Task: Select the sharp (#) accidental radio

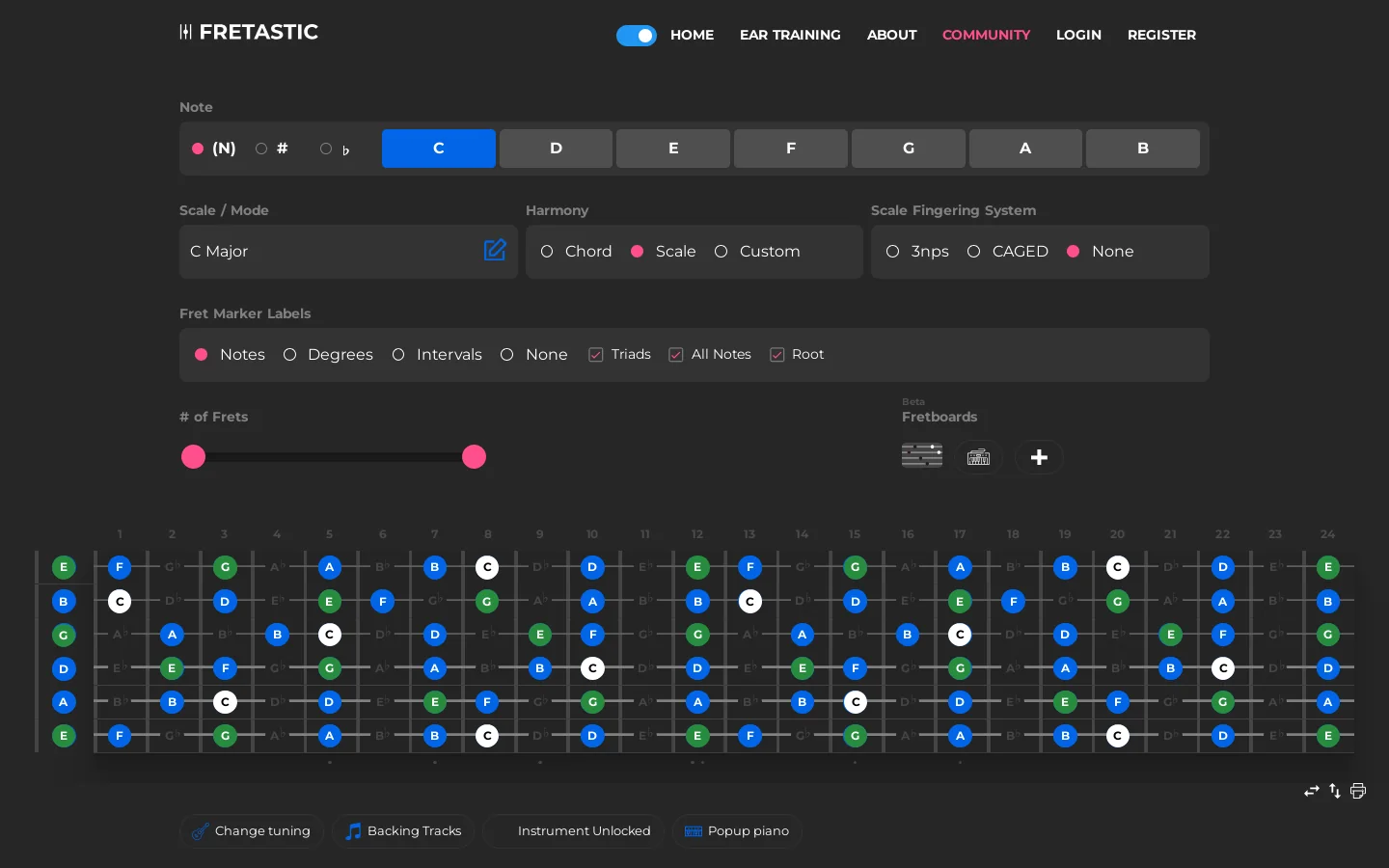Action: pyautogui.click(x=261, y=149)
